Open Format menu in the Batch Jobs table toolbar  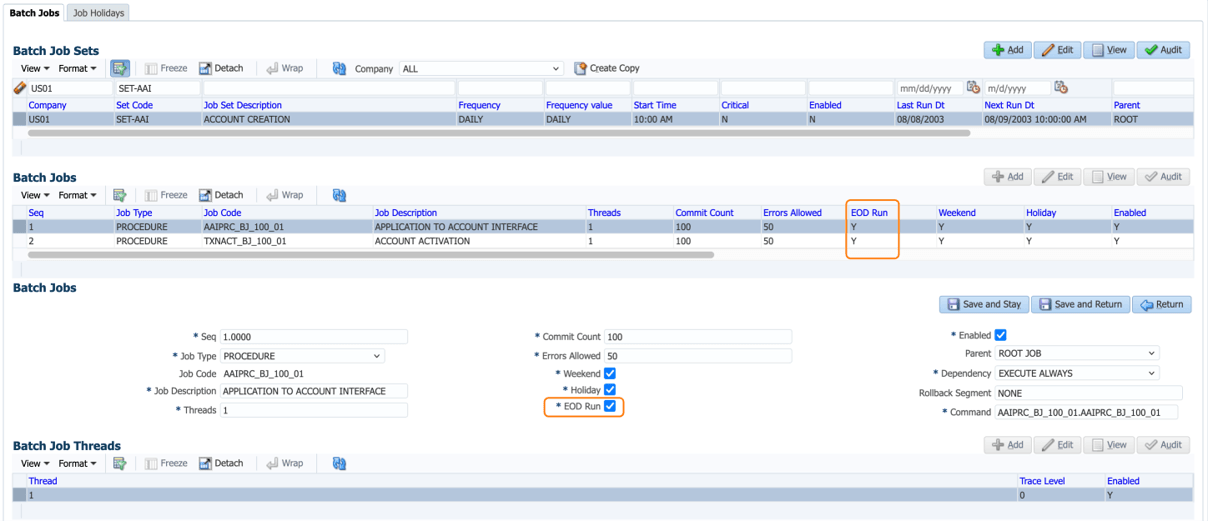point(77,195)
